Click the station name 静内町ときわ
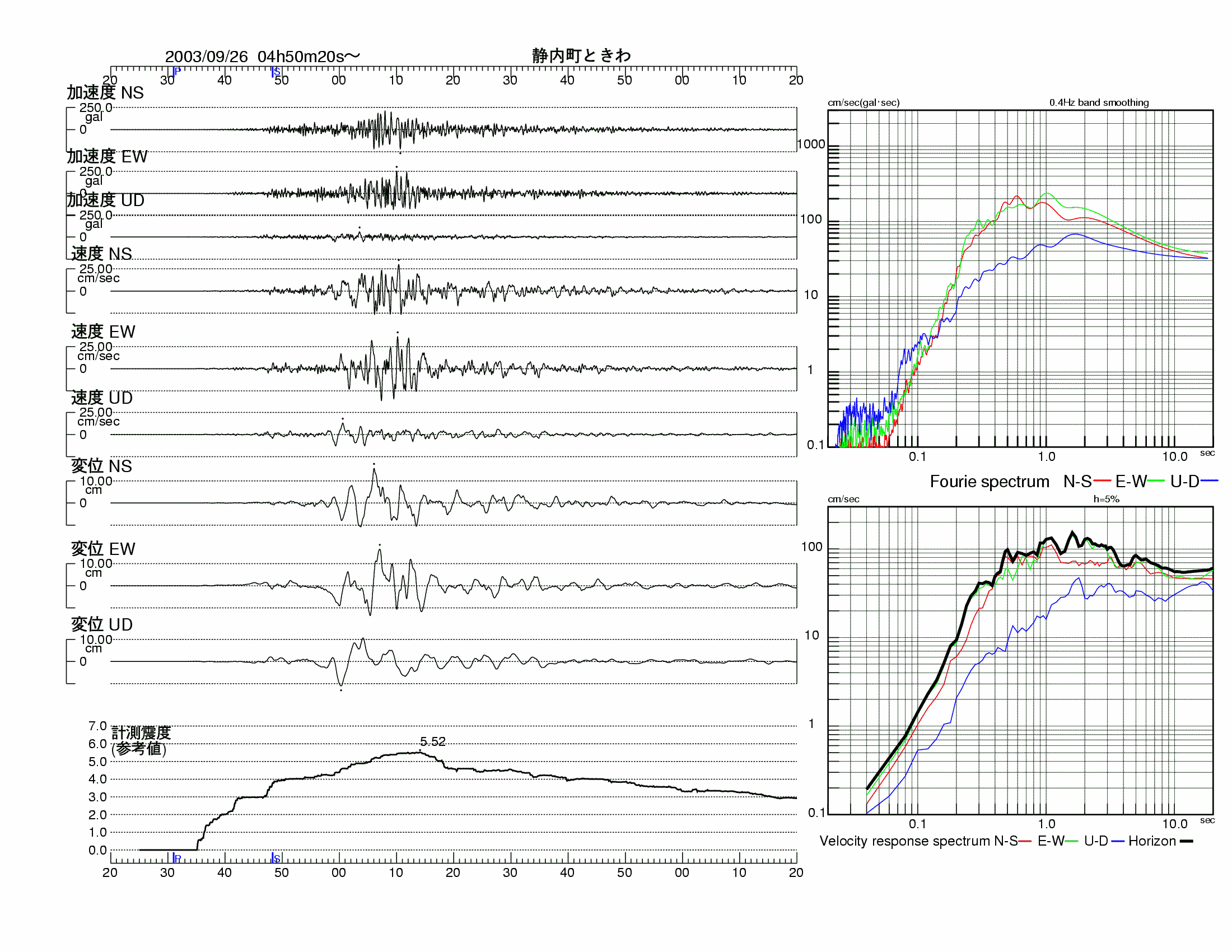 pyautogui.click(x=581, y=55)
